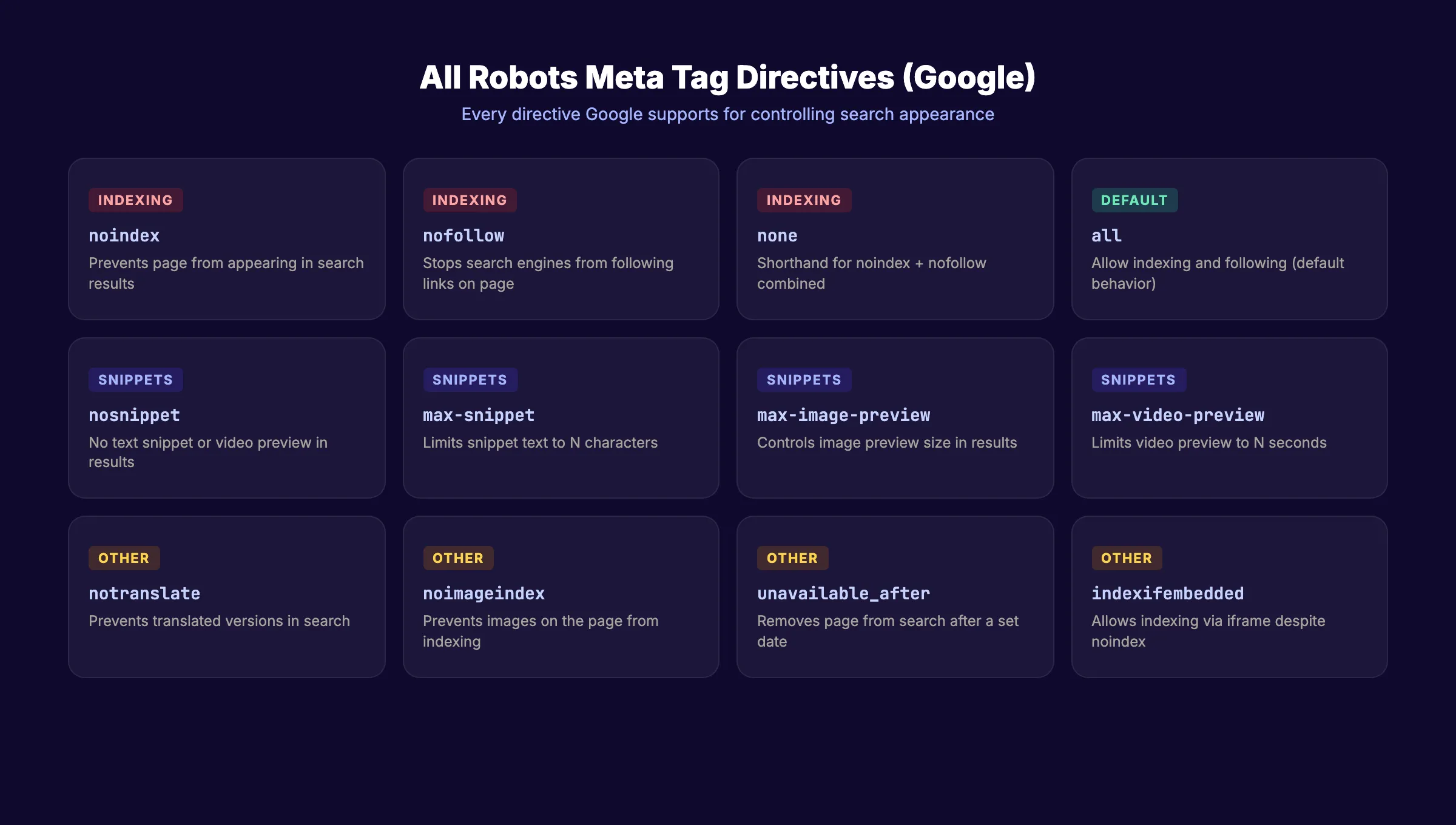Click 'Prevents page from appearing in search results'

pyautogui.click(x=226, y=273)
